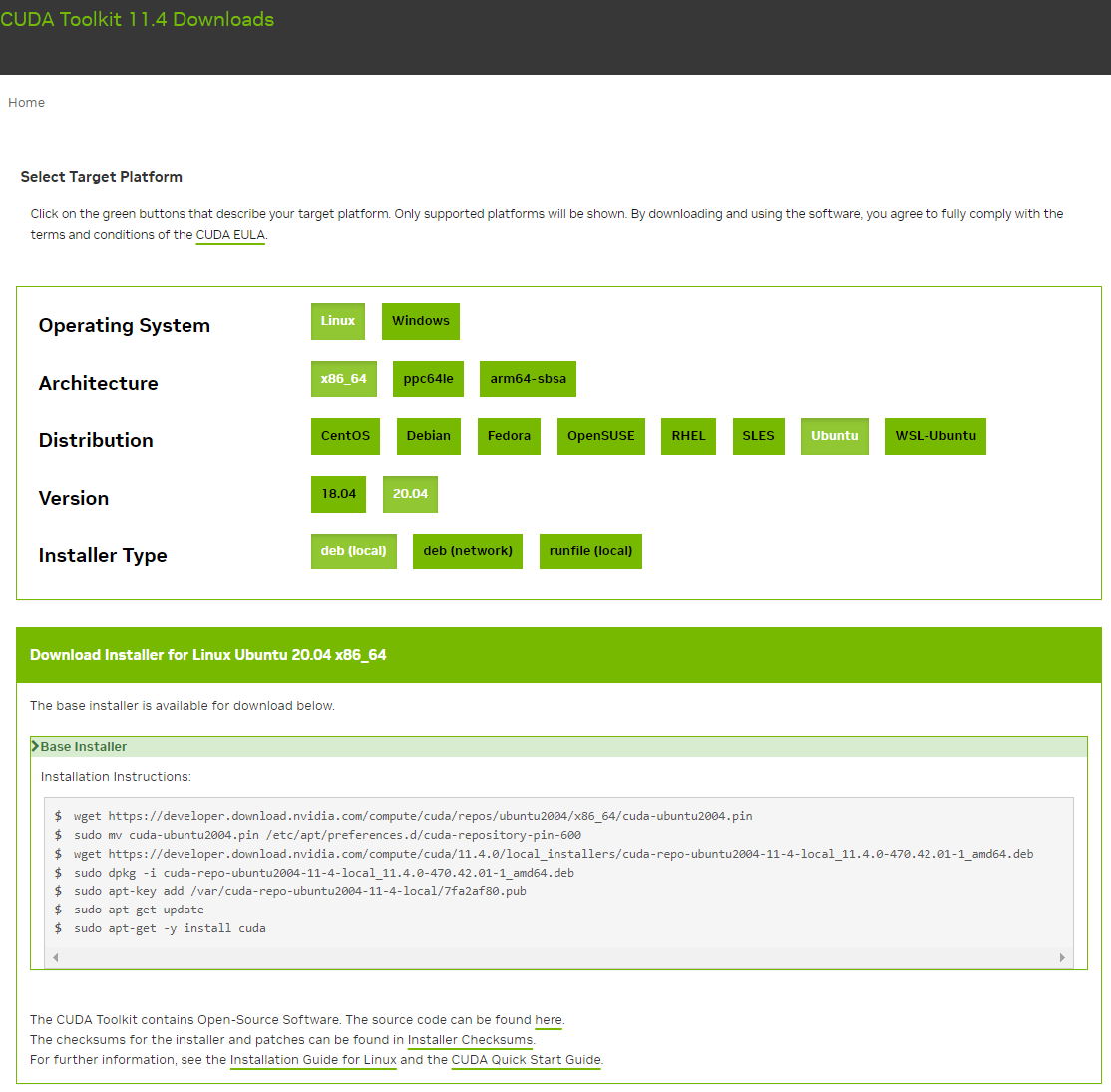Pick Ubuntu version 20.04
This screenshot has width=1111, height=1092.
point(410,494)
